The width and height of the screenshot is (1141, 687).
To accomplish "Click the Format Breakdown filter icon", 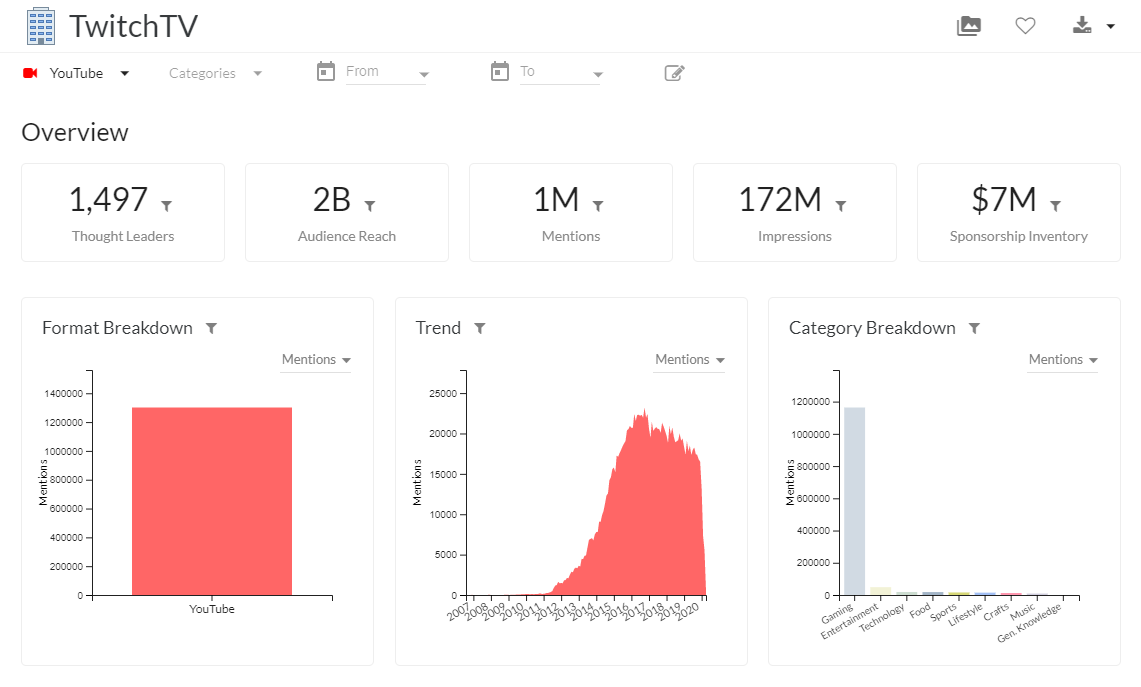I will pyautogui.click(x=211, y=328).
